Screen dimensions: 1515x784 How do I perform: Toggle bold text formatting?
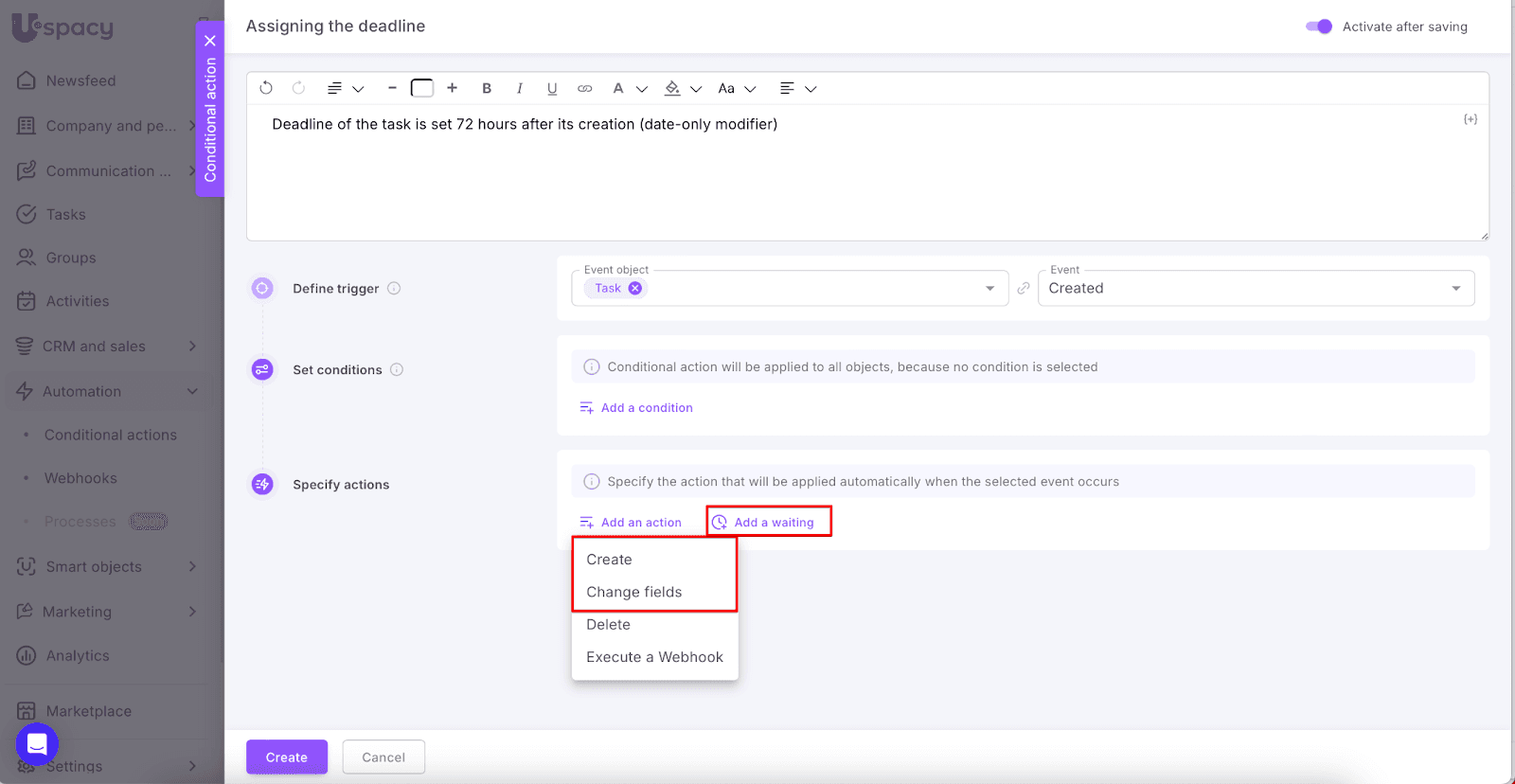(x=487, y=88)
